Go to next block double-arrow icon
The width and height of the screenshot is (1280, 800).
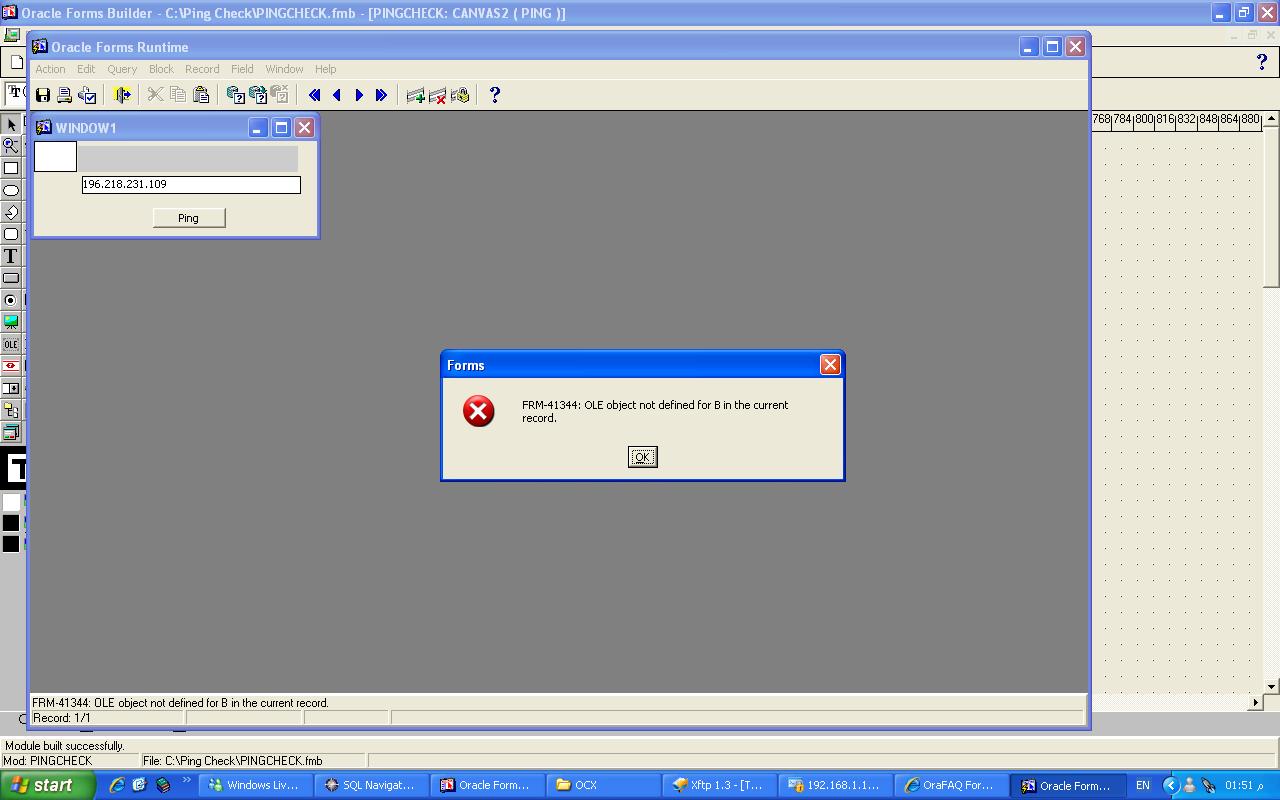(x=381, y=95)
